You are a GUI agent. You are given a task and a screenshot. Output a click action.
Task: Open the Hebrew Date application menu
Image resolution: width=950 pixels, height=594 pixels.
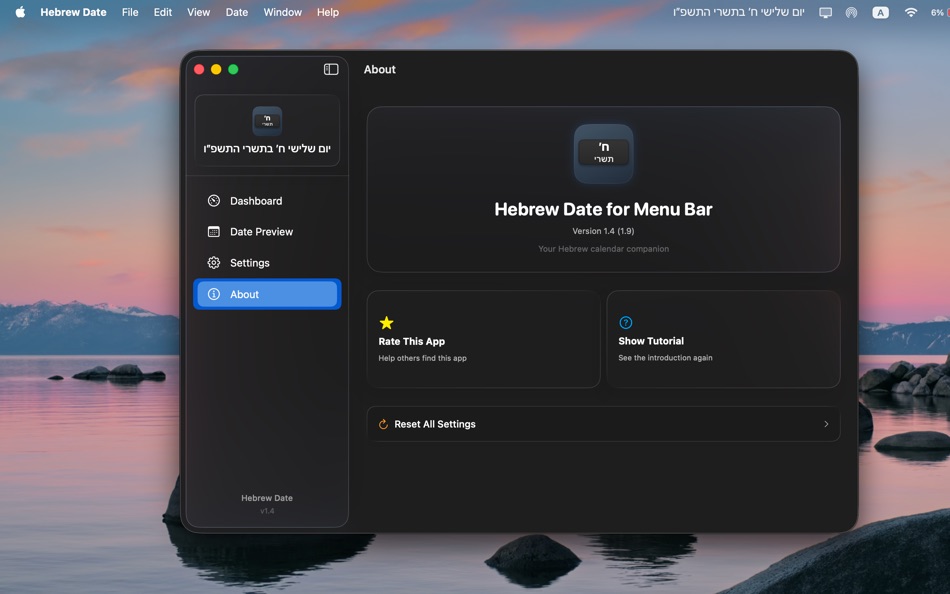click(x=73, y=12)
